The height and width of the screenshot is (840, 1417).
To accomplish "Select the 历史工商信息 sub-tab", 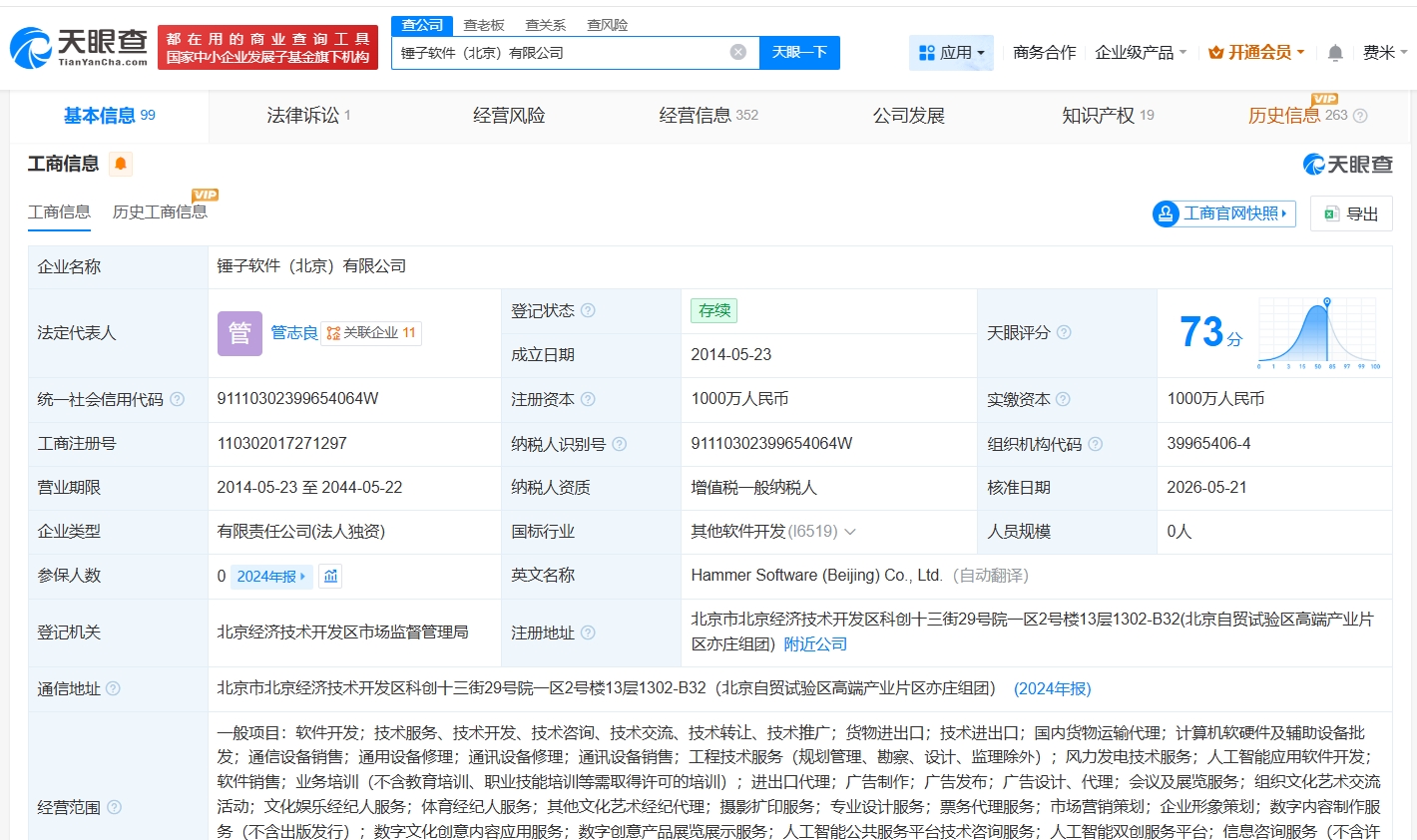I will tap(160, 211).
